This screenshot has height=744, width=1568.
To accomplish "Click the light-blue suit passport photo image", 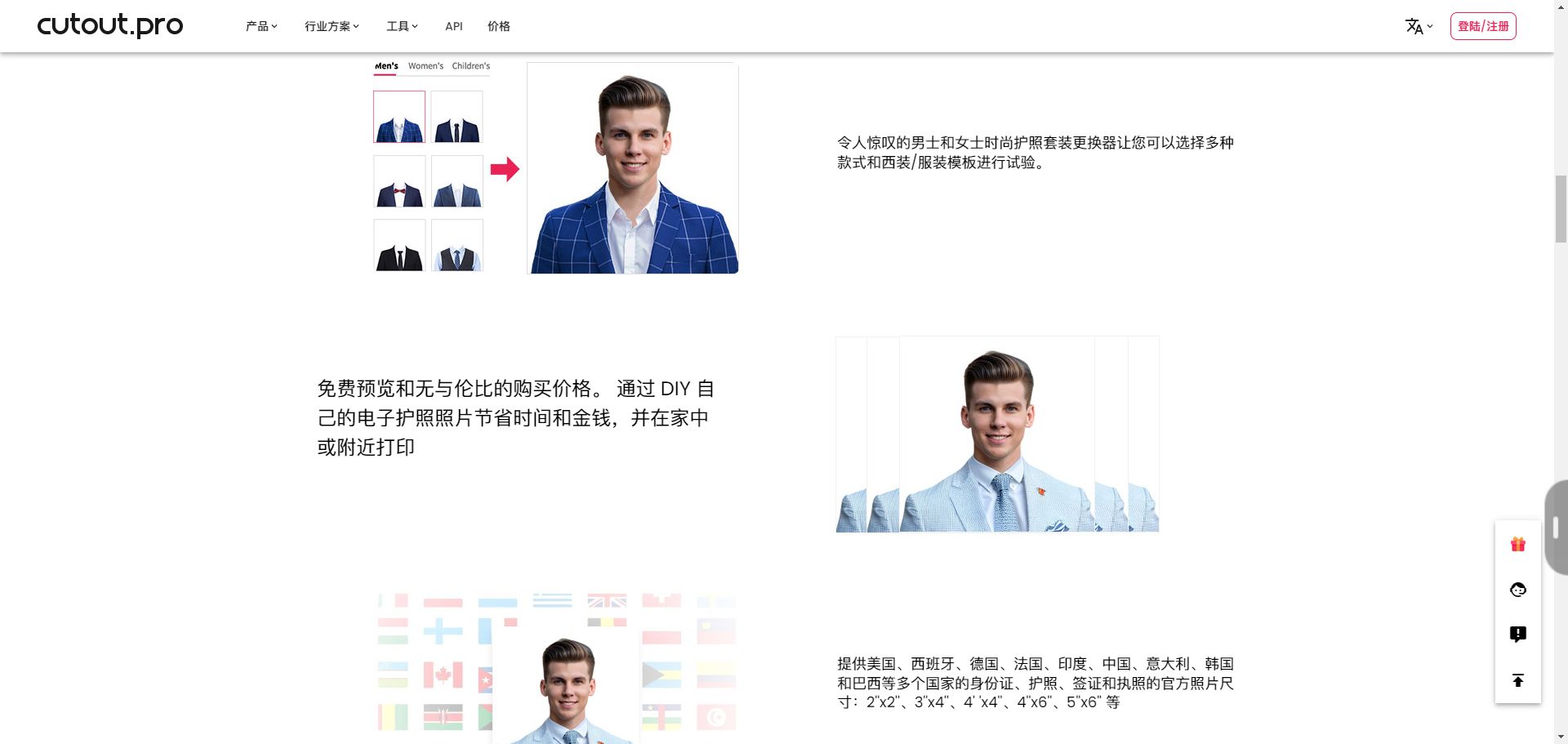I will 997,434.
